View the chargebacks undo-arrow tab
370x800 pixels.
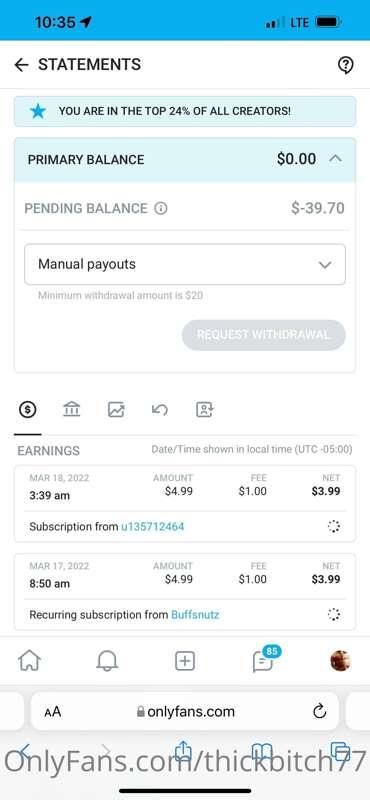click(160, 409)
